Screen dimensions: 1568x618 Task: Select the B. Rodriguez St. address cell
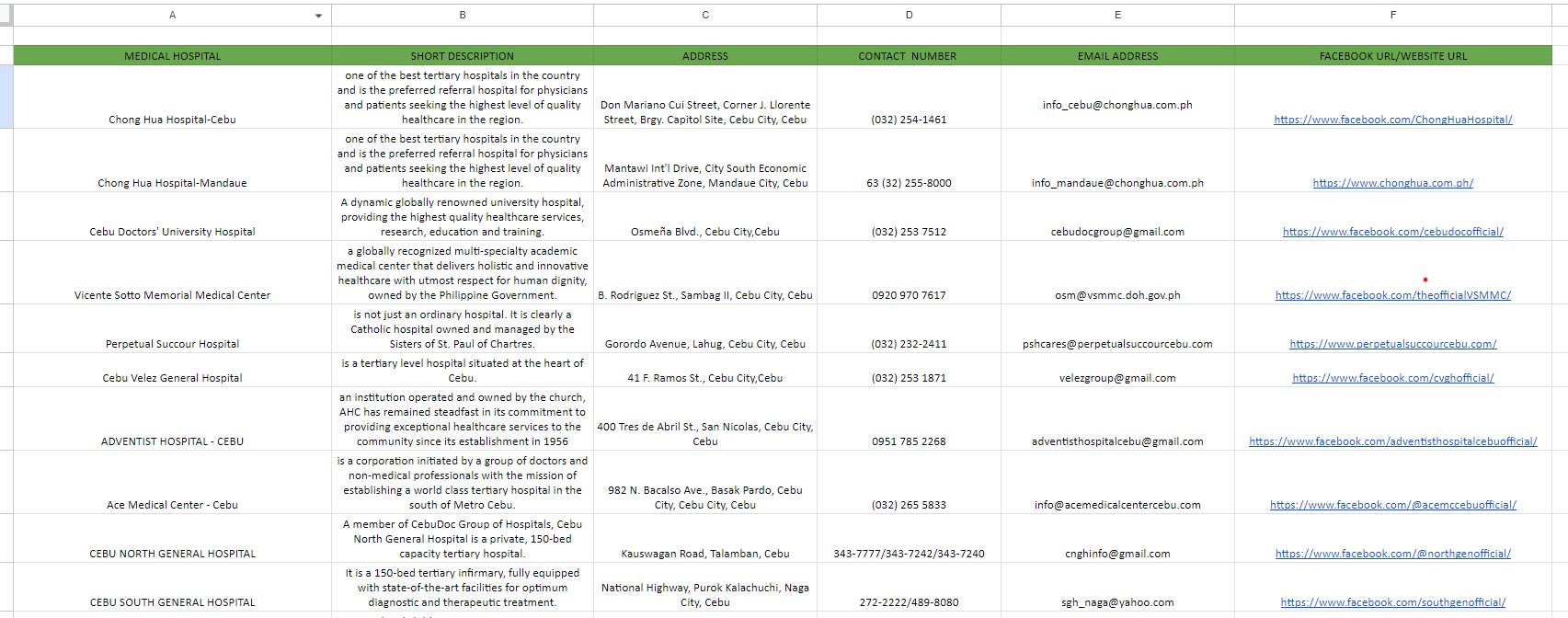tap(705, 273)
